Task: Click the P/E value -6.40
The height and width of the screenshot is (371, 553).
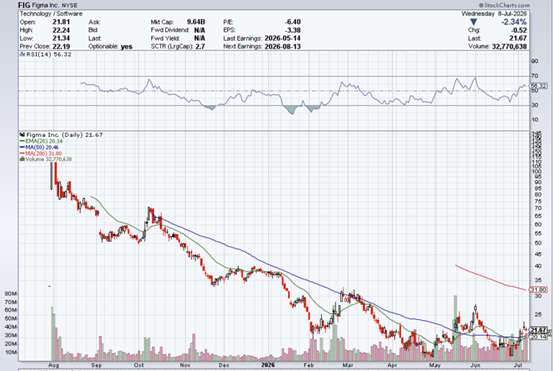Action: click(293, 22)
